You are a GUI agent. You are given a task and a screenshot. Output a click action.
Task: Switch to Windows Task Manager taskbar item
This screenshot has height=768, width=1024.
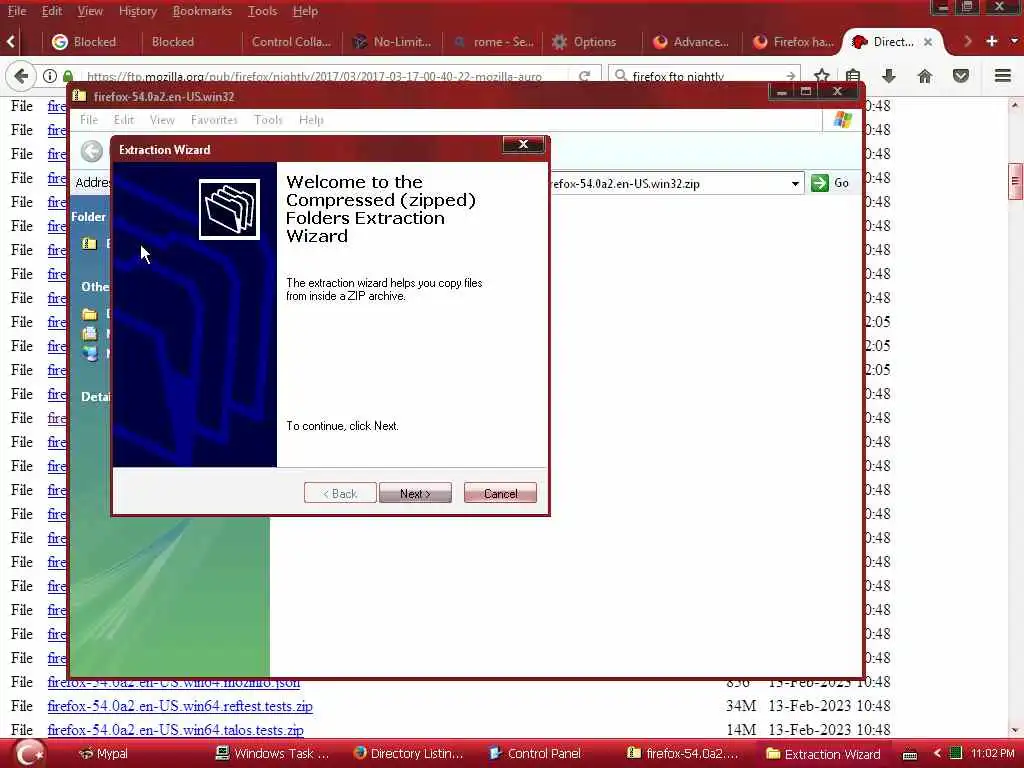(272, 754)
